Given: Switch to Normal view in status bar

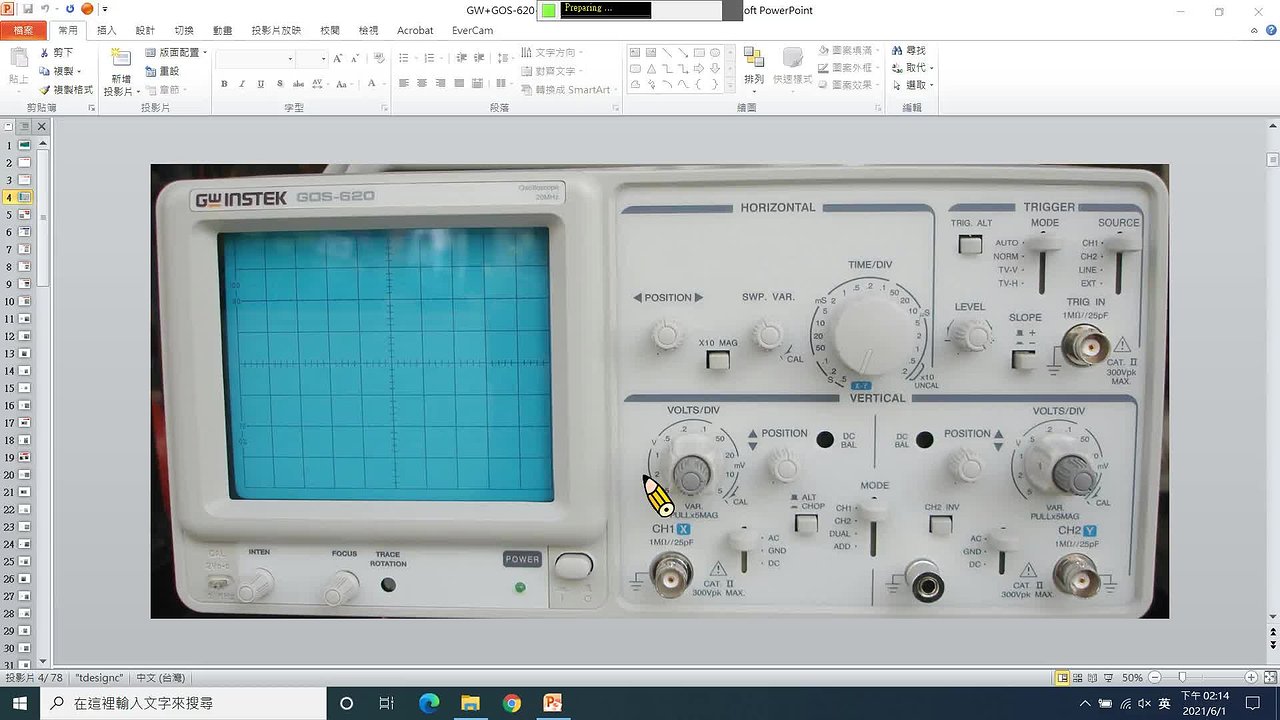Looking at the screenshot, I should [1062, 678].
